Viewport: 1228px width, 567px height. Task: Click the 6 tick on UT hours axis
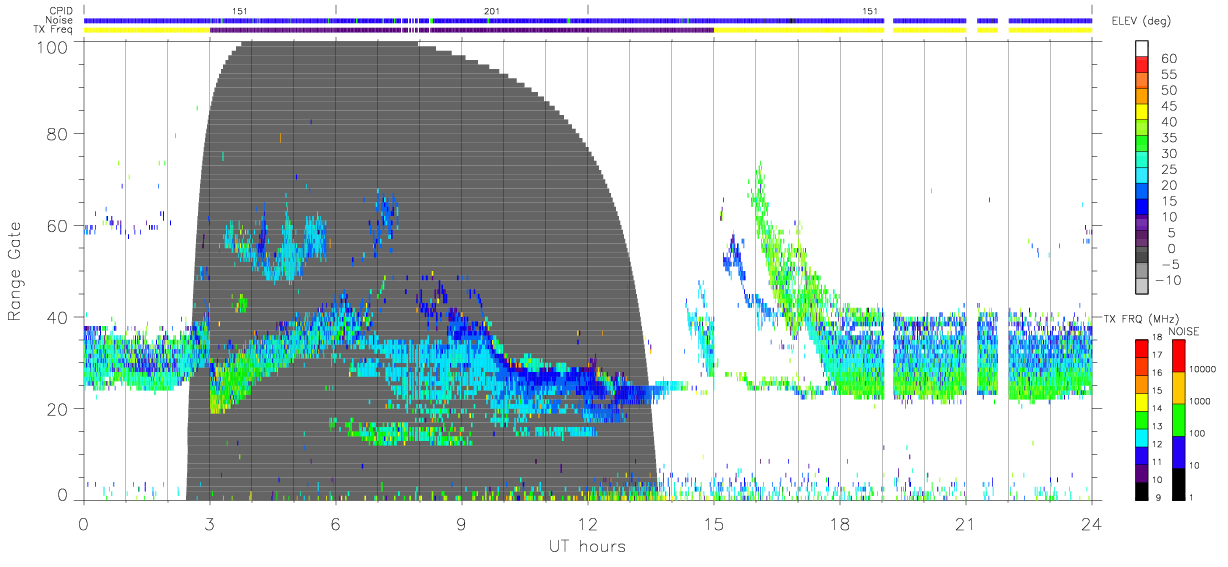(x=335, y=523)
